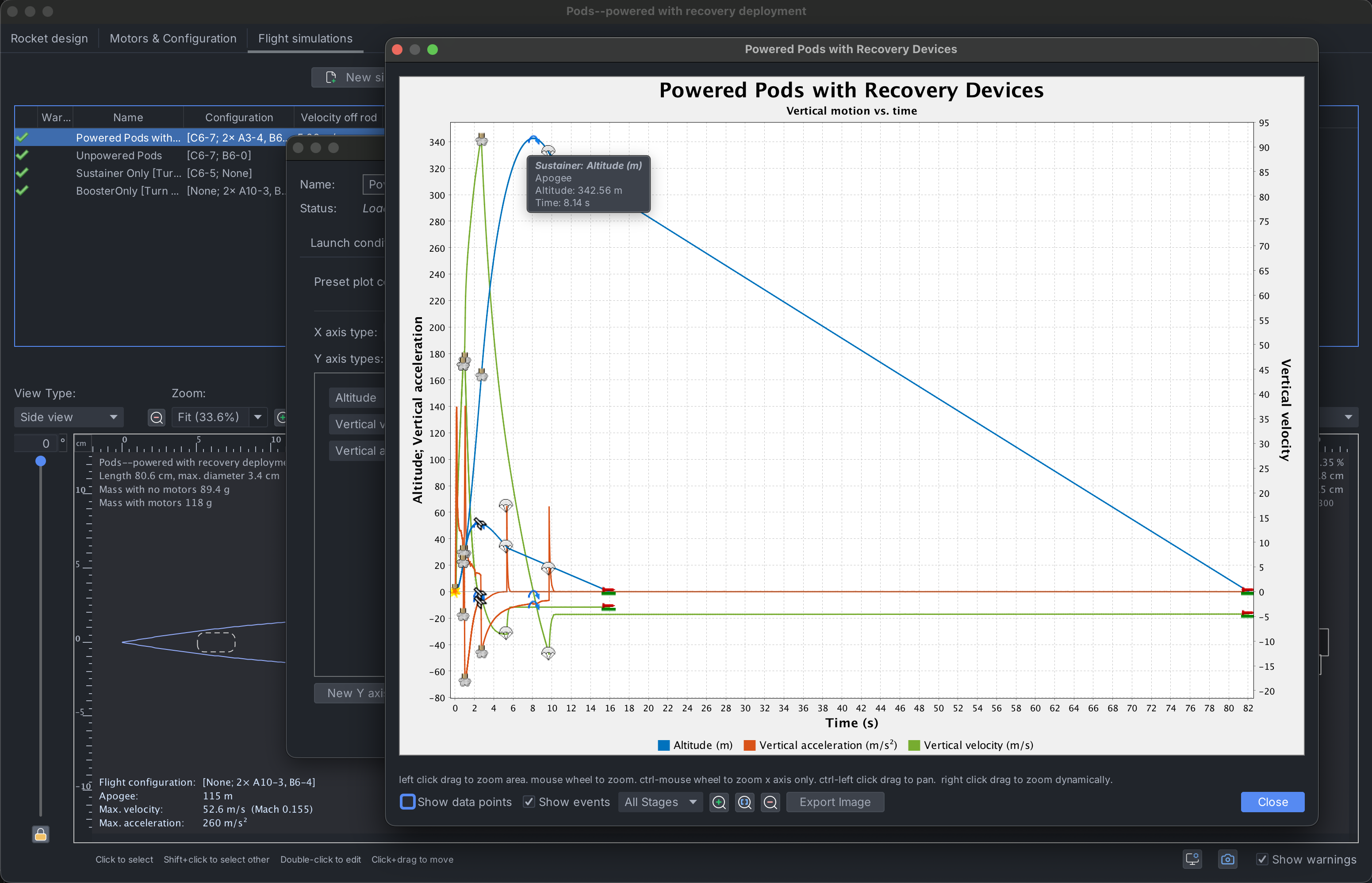Click the lock icon below the rotation slider

coord(40,834)
